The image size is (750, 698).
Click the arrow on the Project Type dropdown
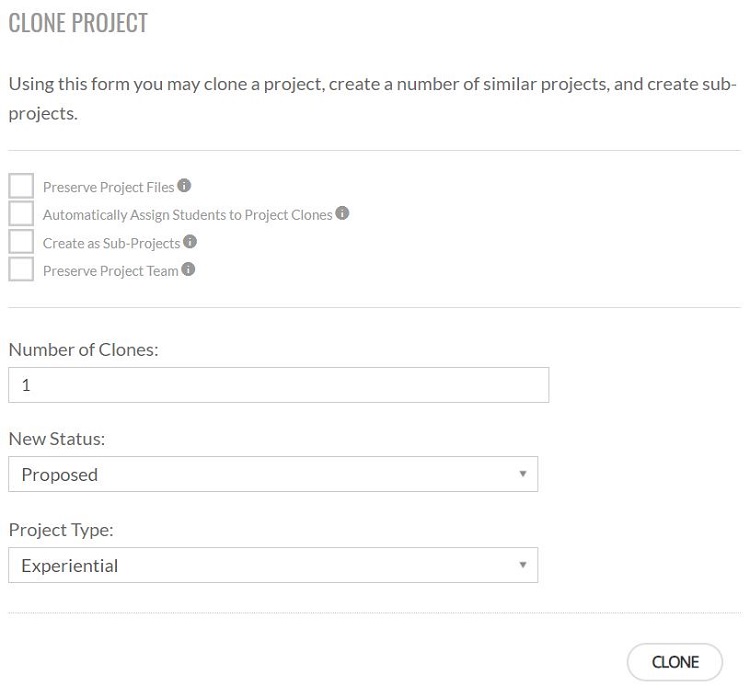[x=523, y=565]
